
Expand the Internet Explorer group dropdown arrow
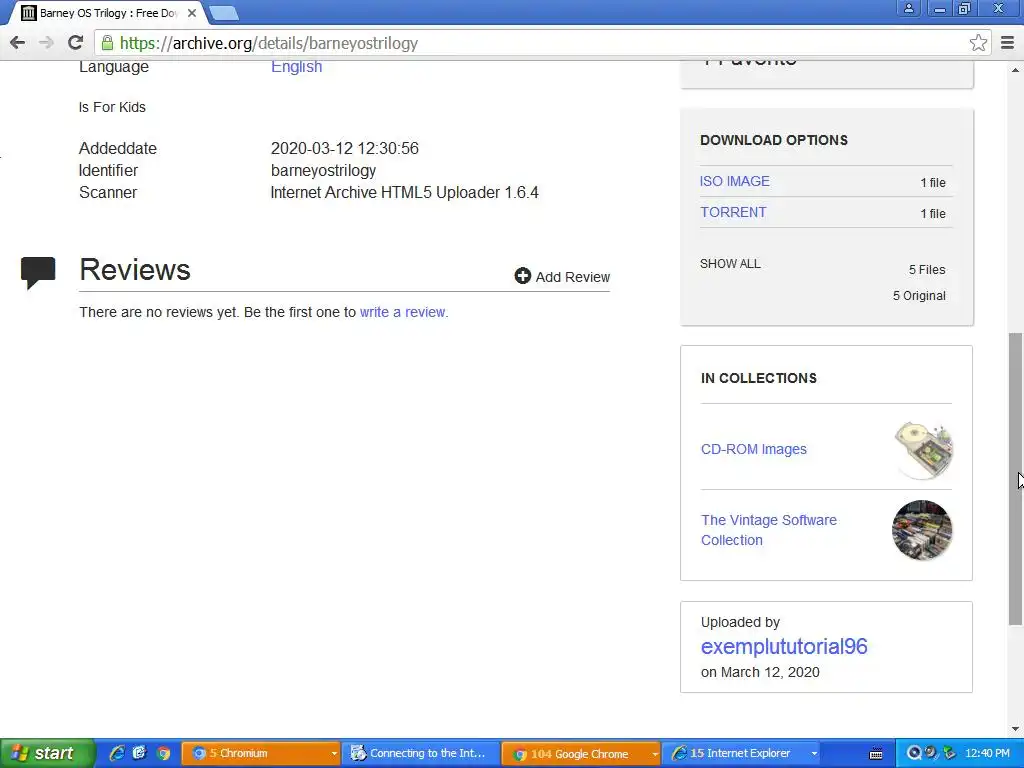pyautogui.click(x=814, y=754)
